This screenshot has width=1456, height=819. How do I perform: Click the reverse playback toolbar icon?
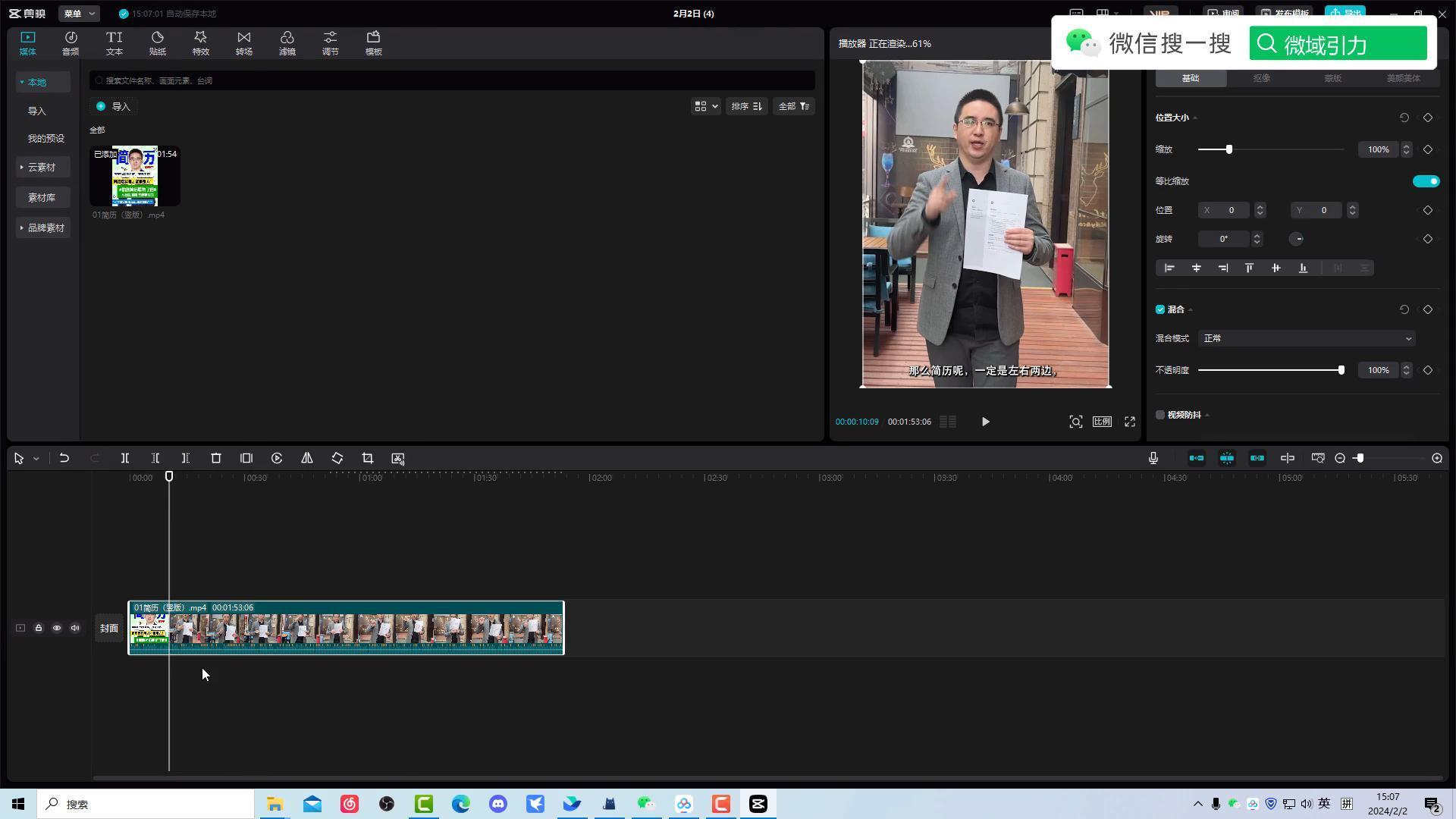[x=277, y=458]
